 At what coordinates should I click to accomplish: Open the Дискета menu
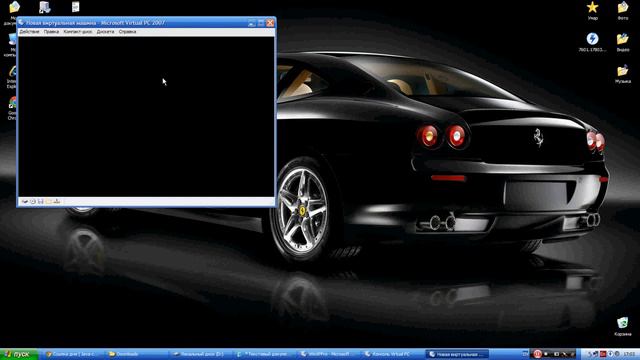tap(105, 31)
